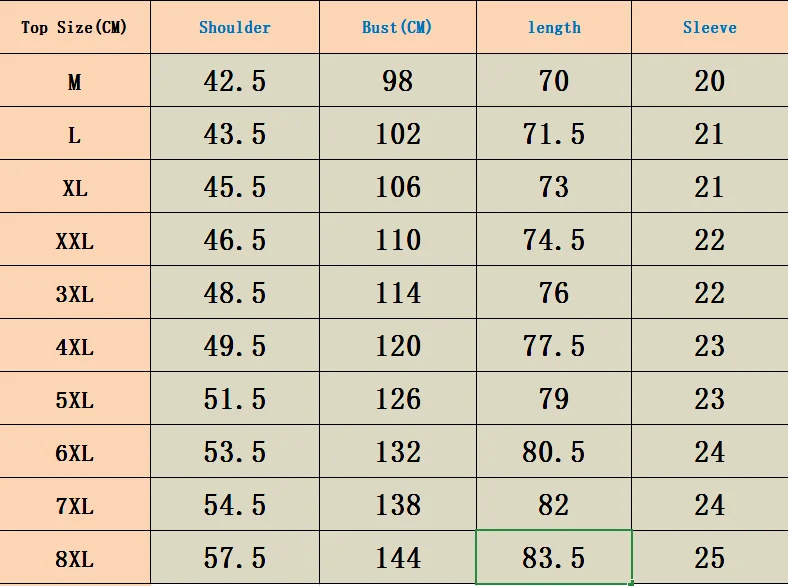Click the fill handle of selected cell
Image resolution: width=788 pixels, height=586 pixels.
[631, 583]
